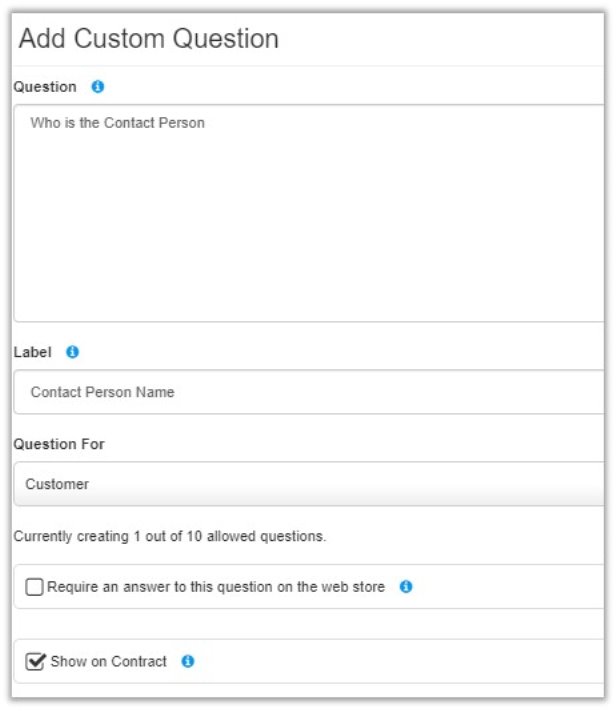The width and height of the screenshot is (616, 711).
Task: Select the 'Customer' value shown in dropdown
Action: [57, 484]
